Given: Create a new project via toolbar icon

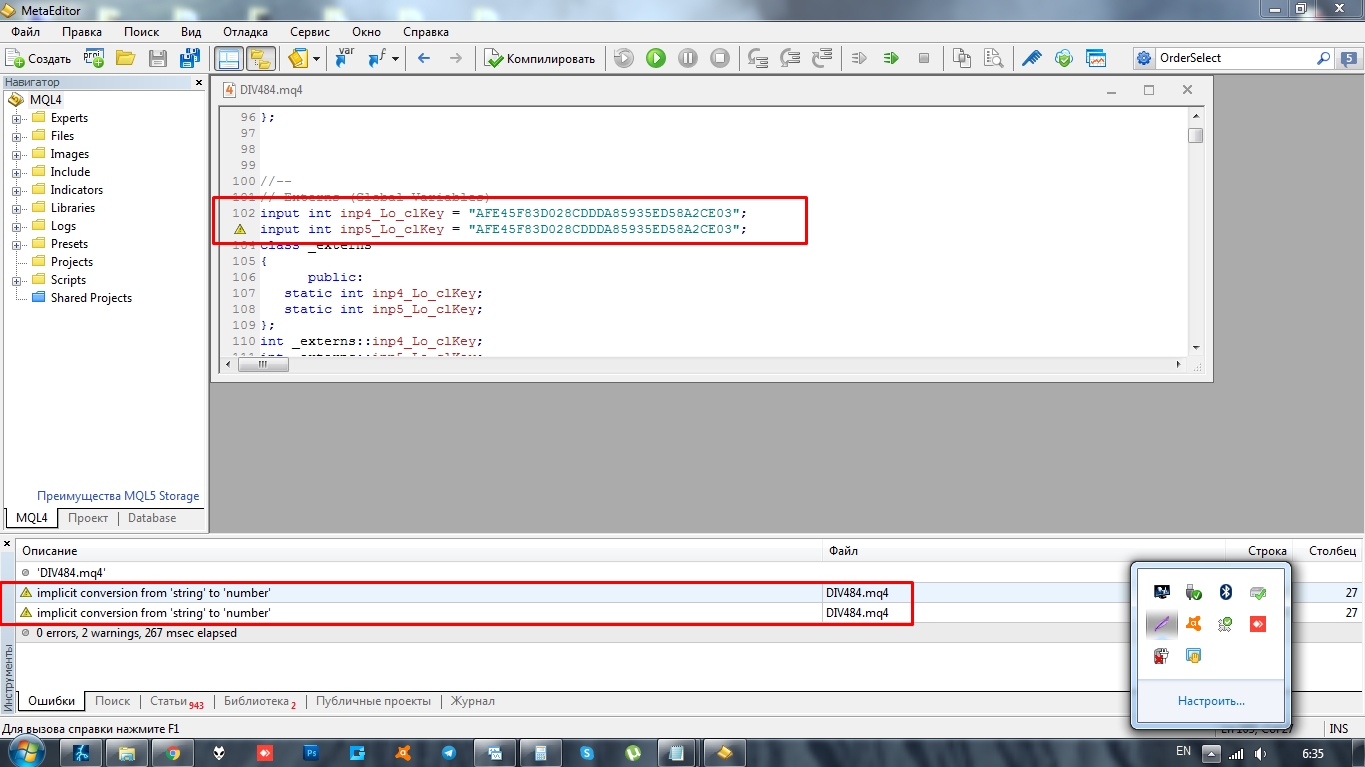Looking at the screenshot, I should pyautogui.click(x=95, y=58).
